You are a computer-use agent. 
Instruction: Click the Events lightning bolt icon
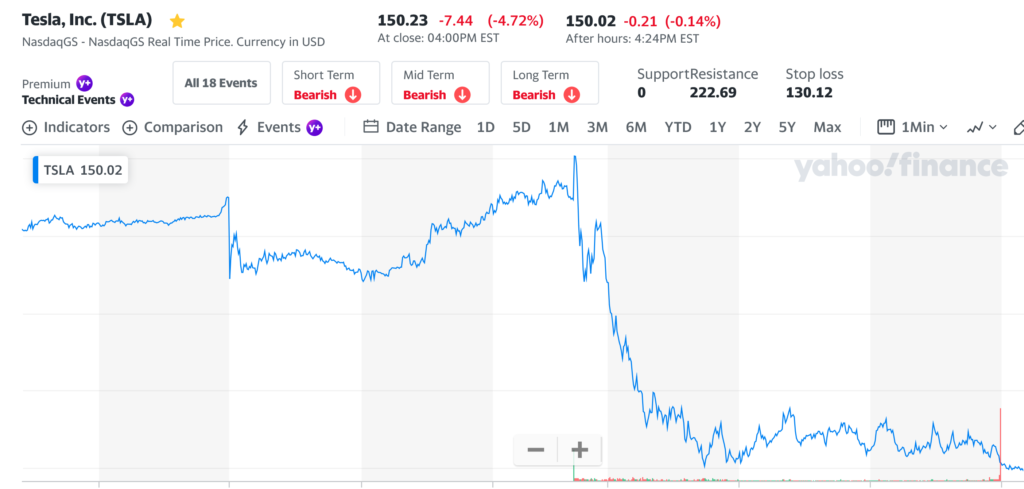243,127
